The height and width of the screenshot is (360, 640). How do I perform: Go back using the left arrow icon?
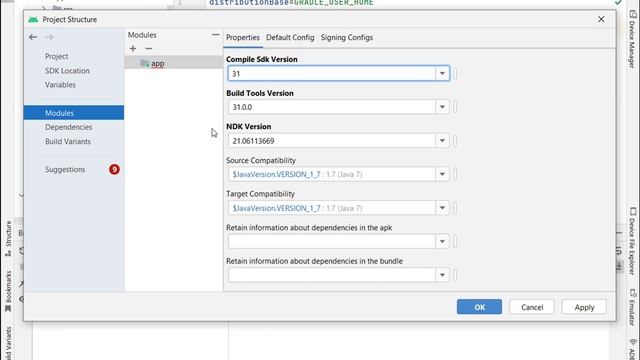point(33,37)
